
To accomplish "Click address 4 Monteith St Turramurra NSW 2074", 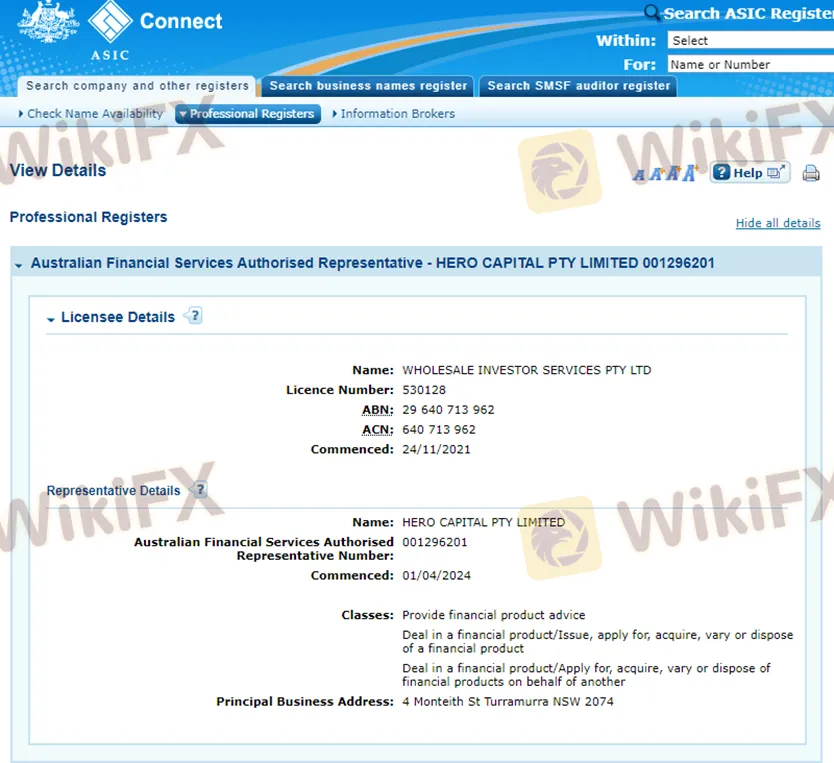I will [x=508, y=702].
